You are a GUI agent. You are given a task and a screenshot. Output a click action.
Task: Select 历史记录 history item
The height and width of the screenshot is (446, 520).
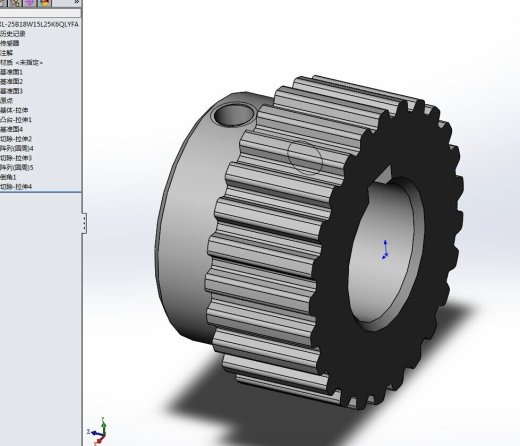pyautogui.click(x=13, y=34)
